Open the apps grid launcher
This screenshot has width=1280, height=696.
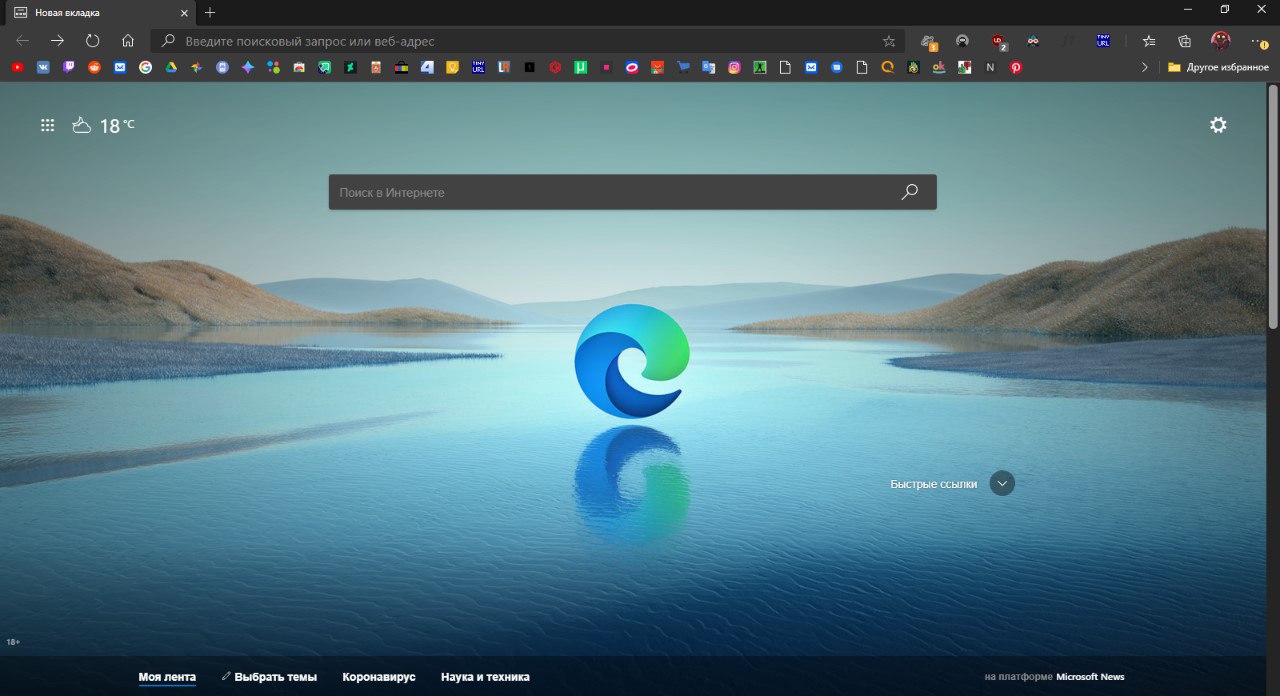(47, 125)
